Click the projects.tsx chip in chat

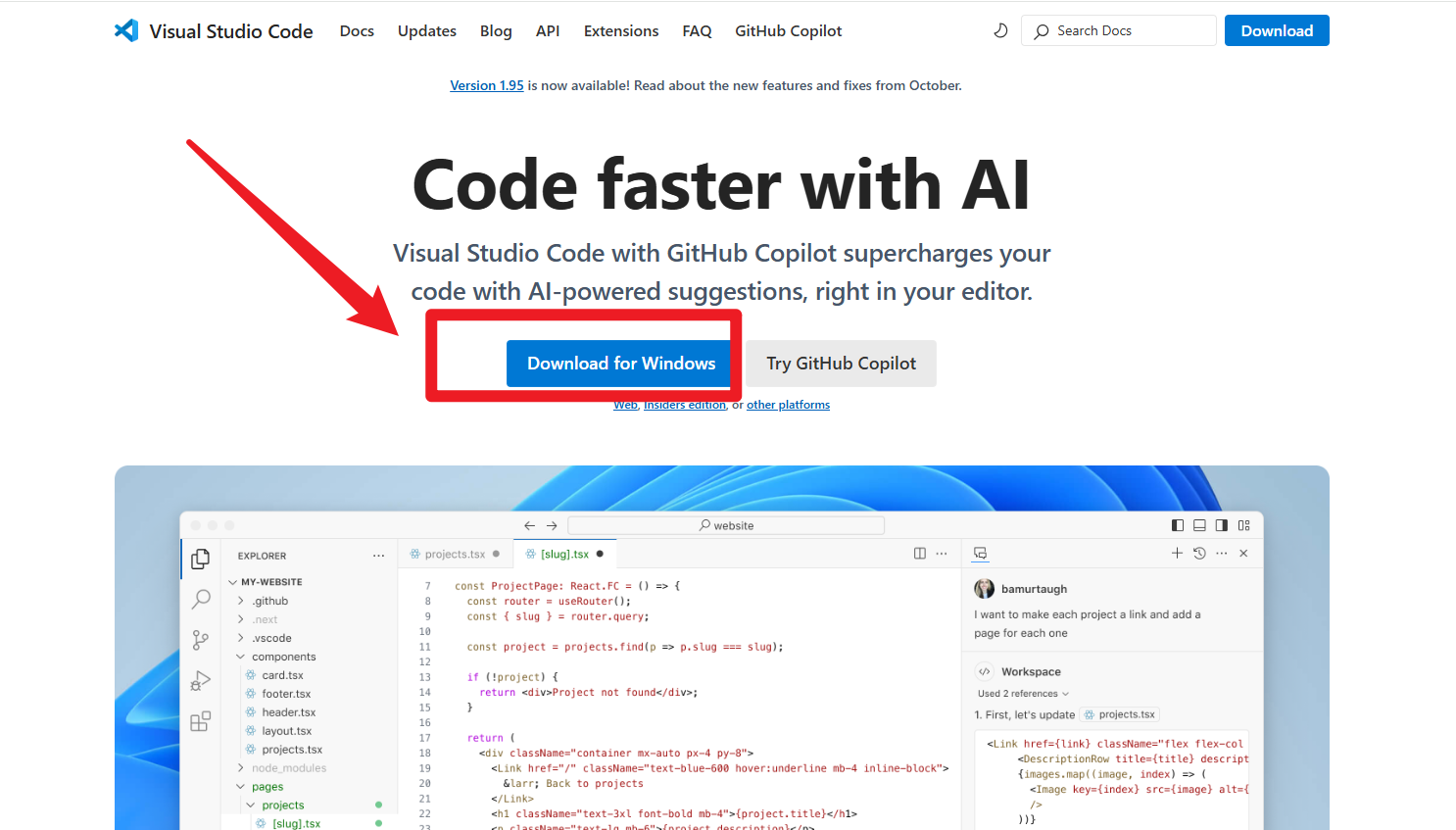(x=1119, y=714)
